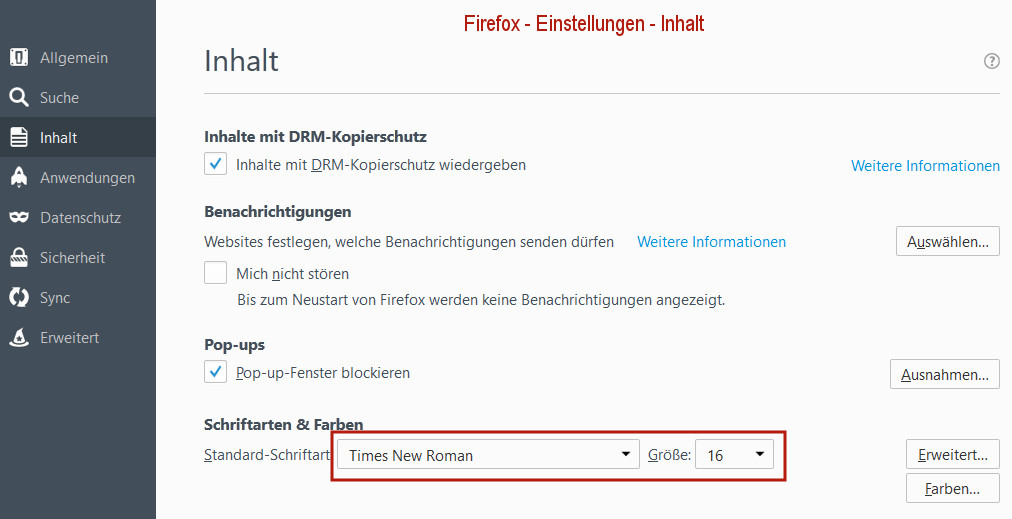
Task: Open the Times New Roman font dropdown
Action: 488,455
